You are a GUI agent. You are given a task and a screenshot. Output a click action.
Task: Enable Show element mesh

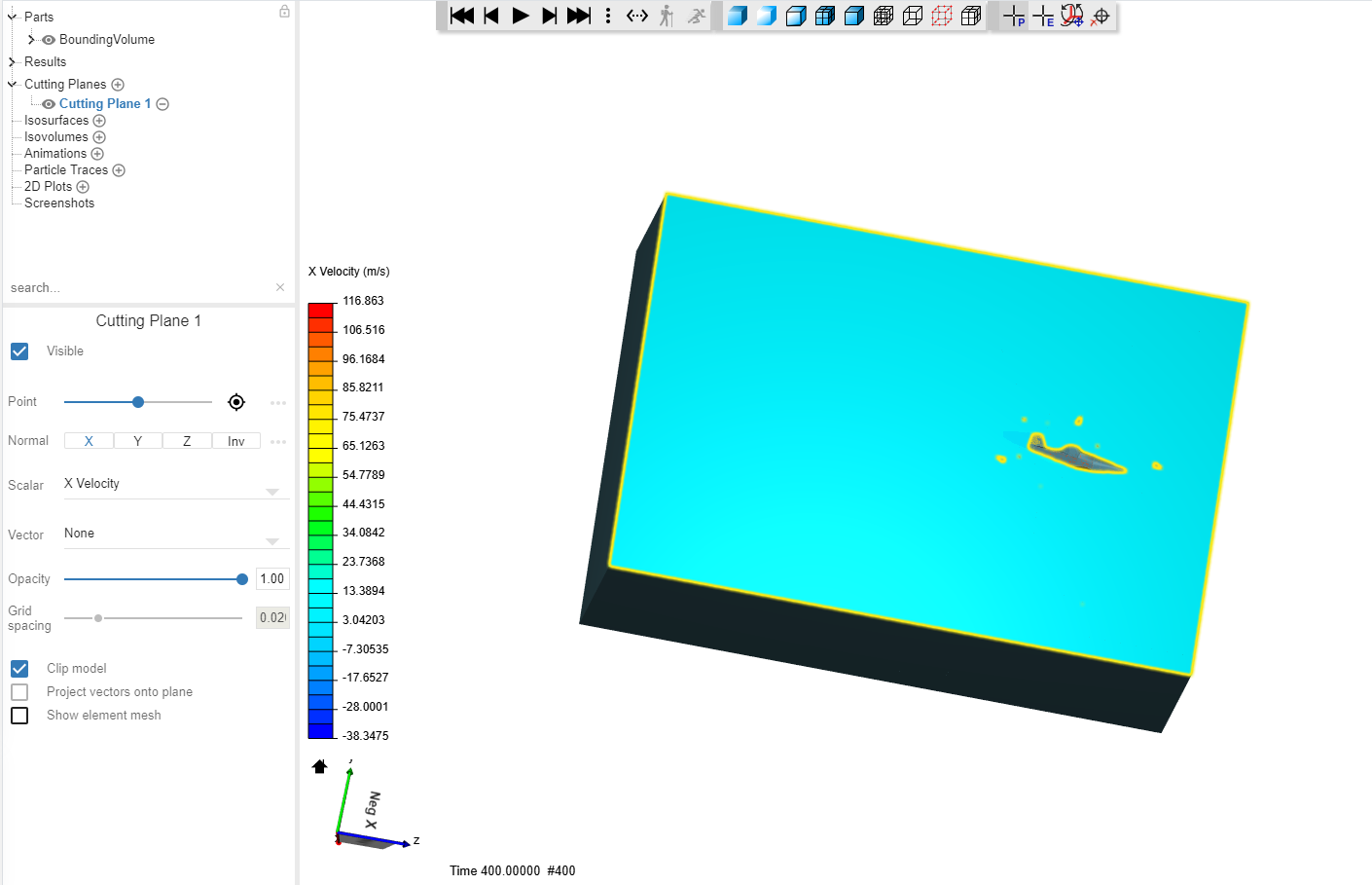(x=19, y=716)
